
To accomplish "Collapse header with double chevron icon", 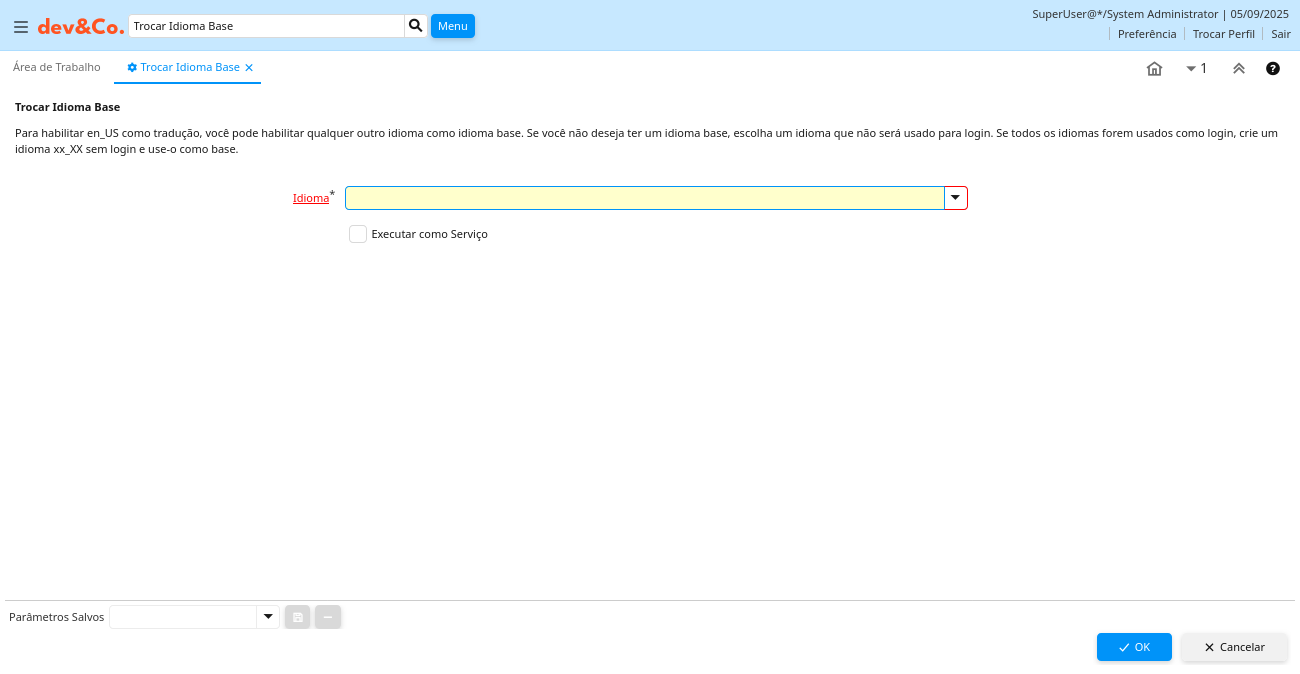I will [1239, 69].
